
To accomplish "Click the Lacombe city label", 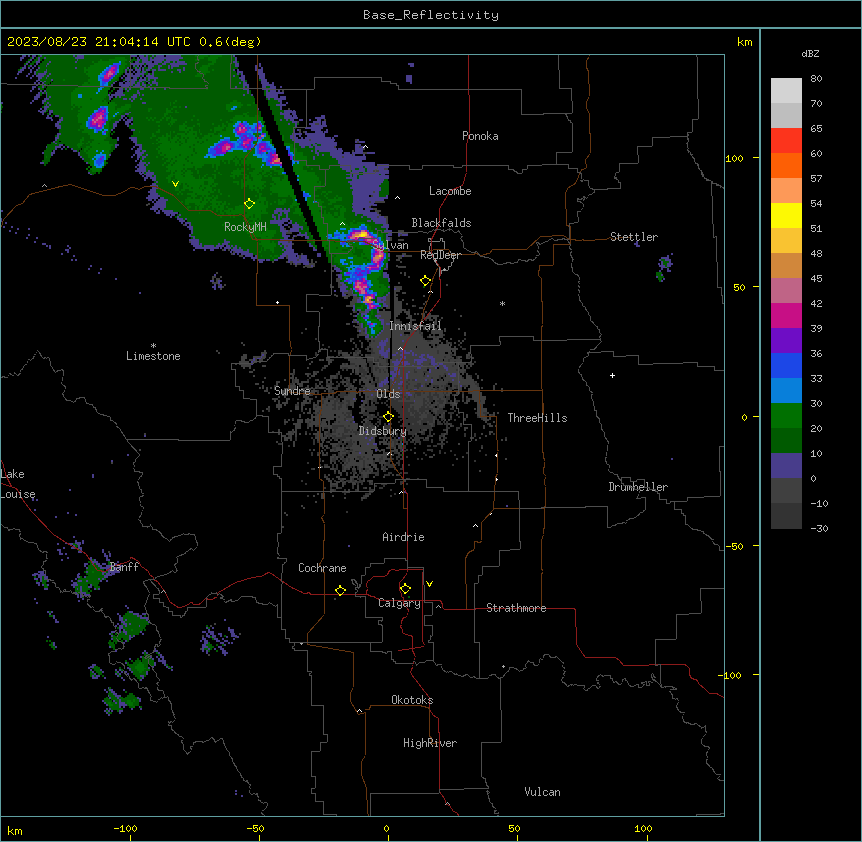I will (x=450, y=191).
